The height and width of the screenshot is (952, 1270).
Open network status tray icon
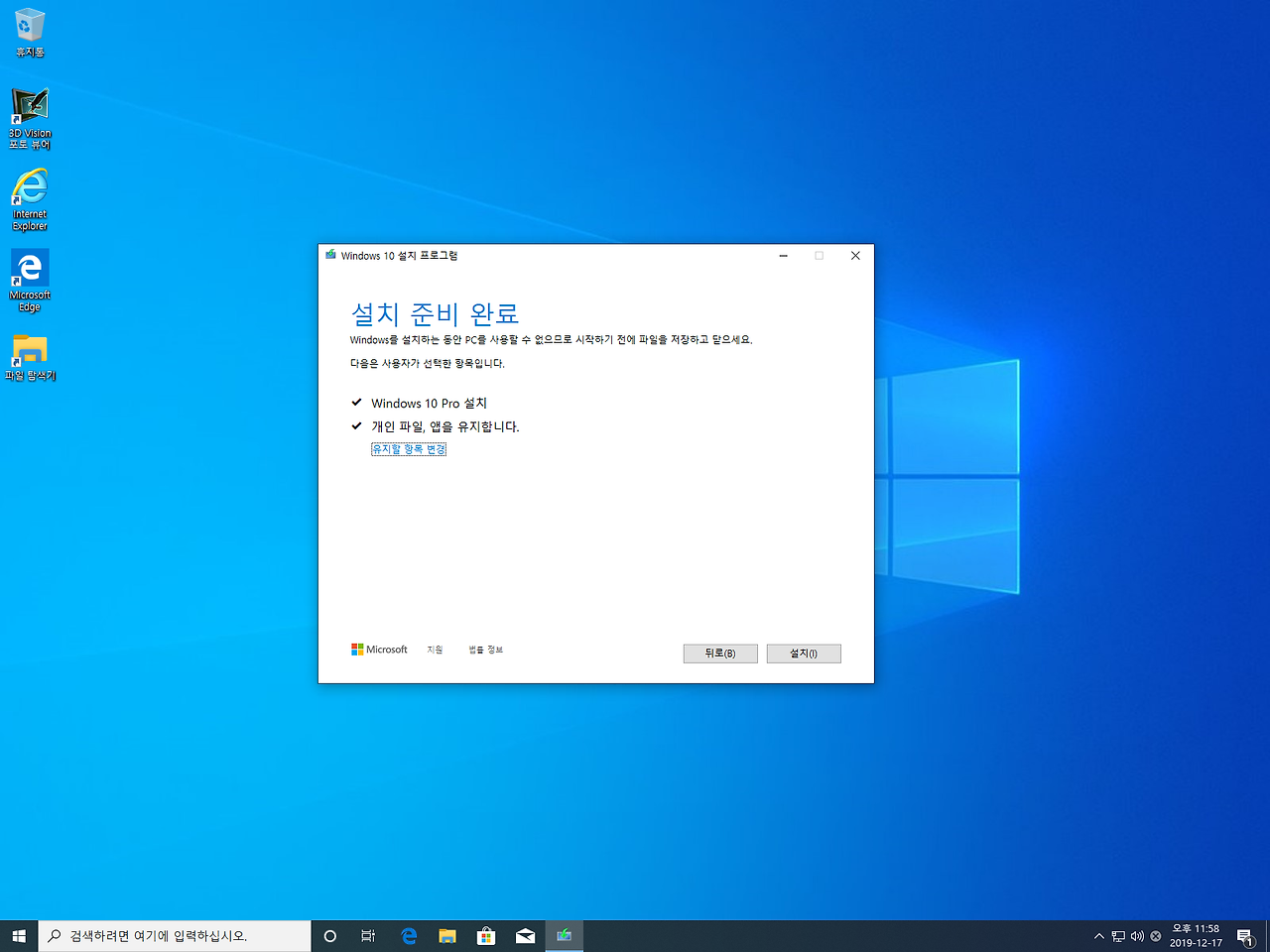1118,936
